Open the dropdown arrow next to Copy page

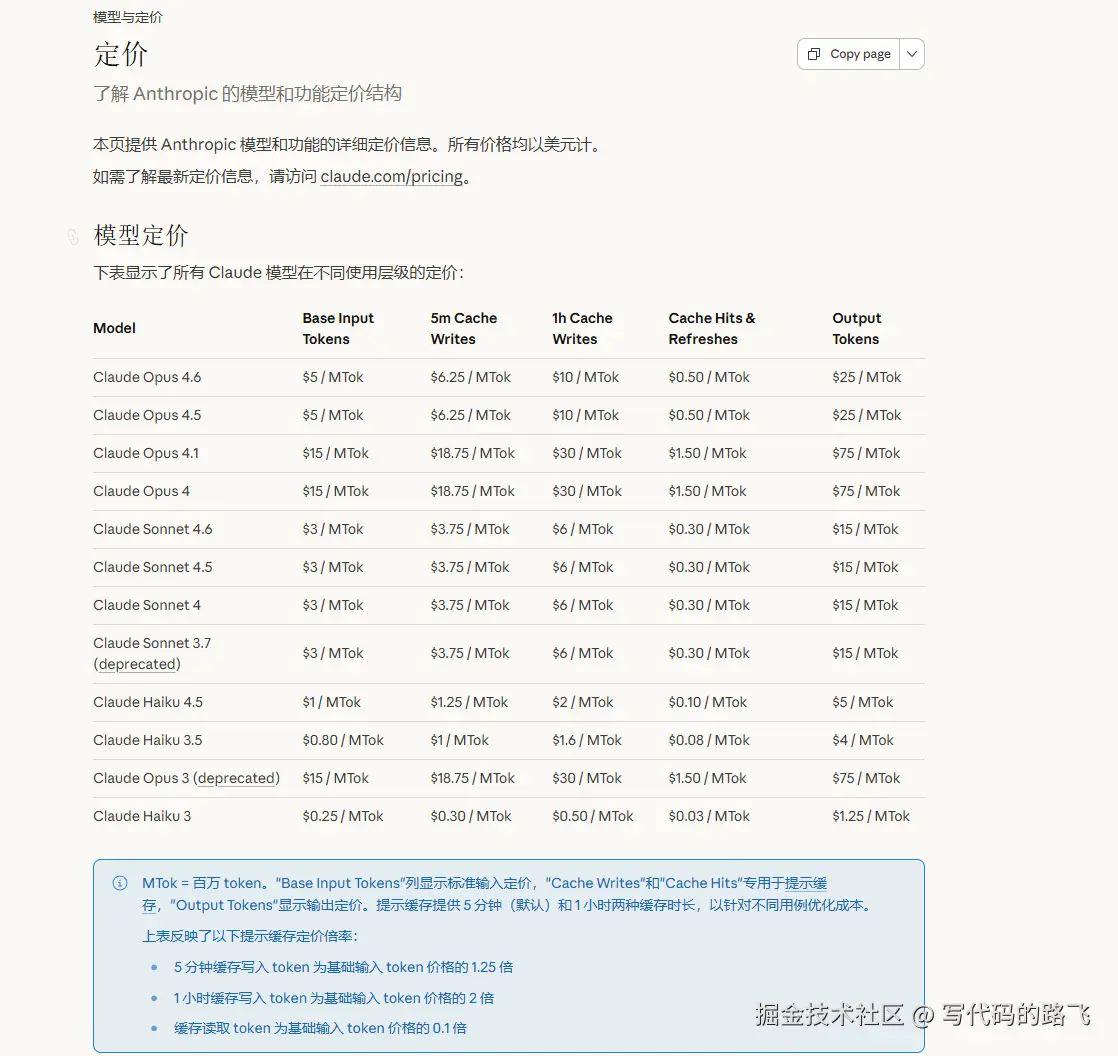click(912, 54)
